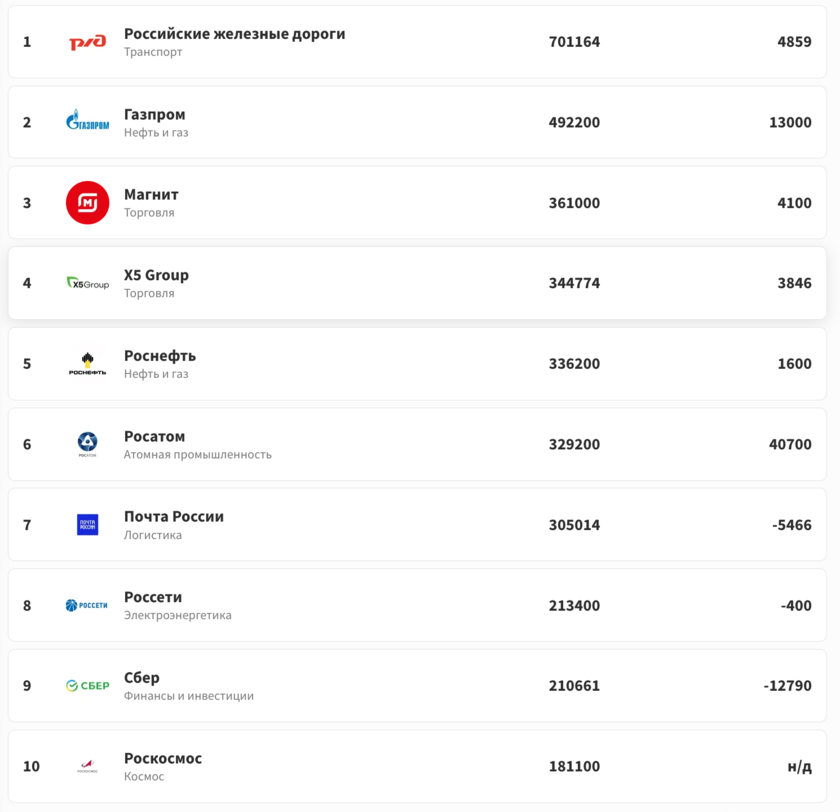Image resolution: width=840 pixels, height=812 pixels.
Task: Click the X5 Group logo
Action: [x=87, y=283]
